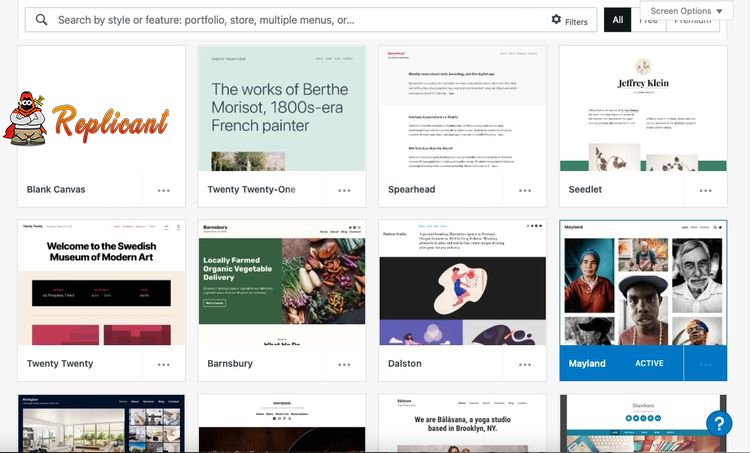
Task: Open Mayland active theme options ellipsis
Action: (x=706, y=365)
